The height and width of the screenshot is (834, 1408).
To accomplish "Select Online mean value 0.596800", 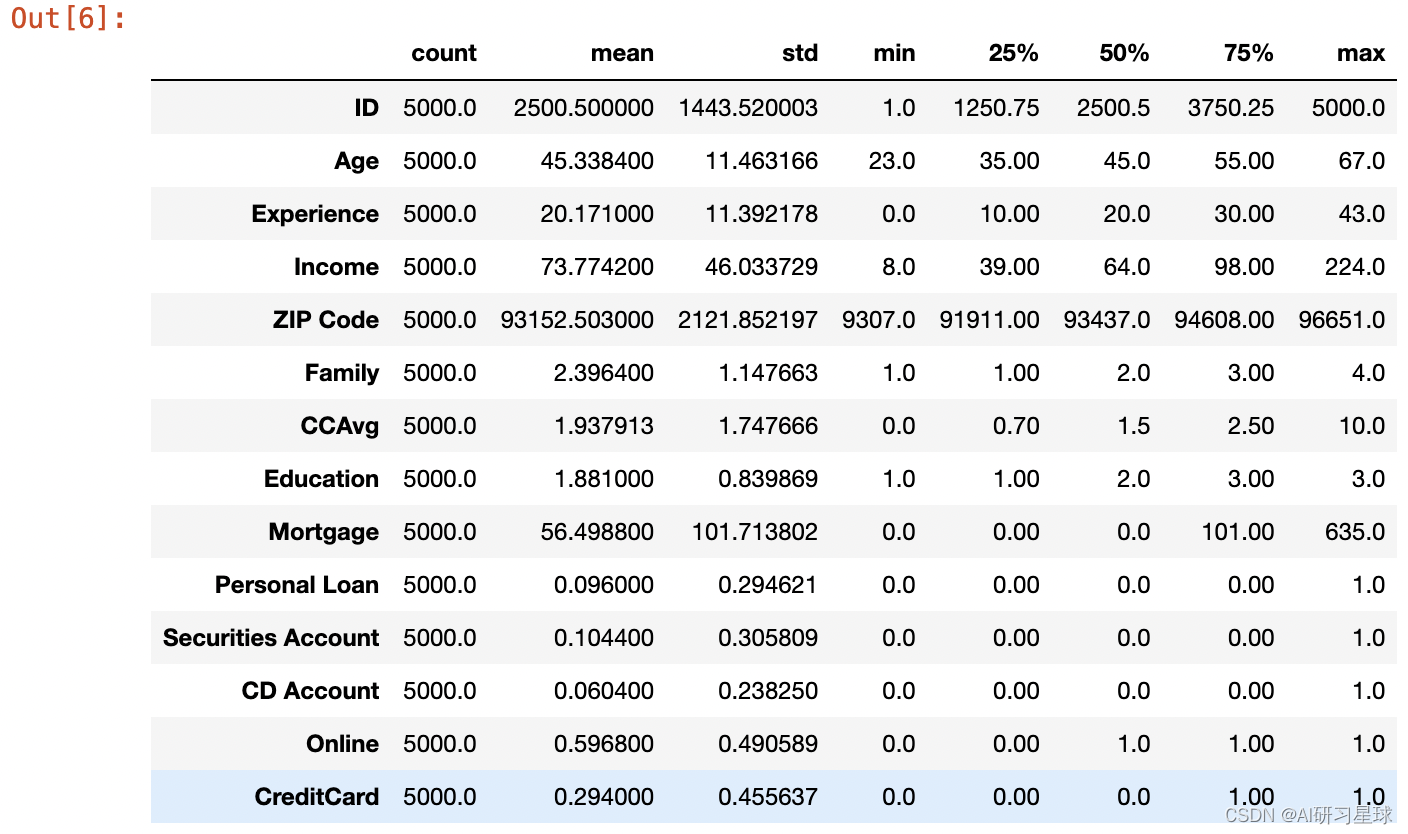I will (x=604, y=744).
